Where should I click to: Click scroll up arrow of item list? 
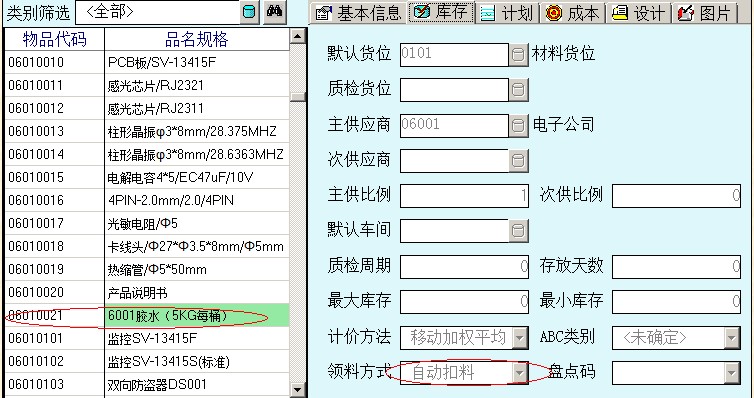click(x=298, y=36)
